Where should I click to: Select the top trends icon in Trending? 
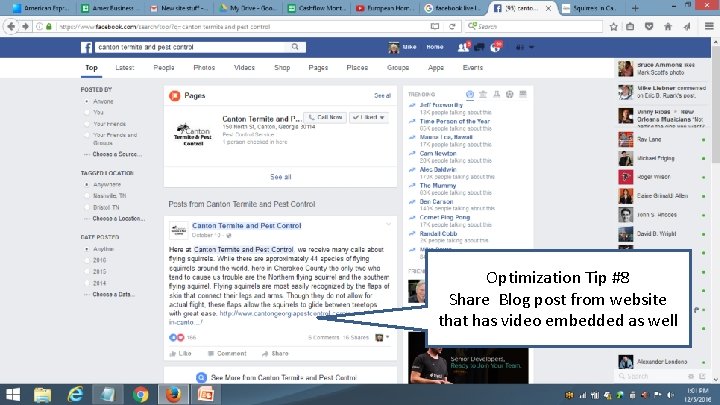point(470,95)
